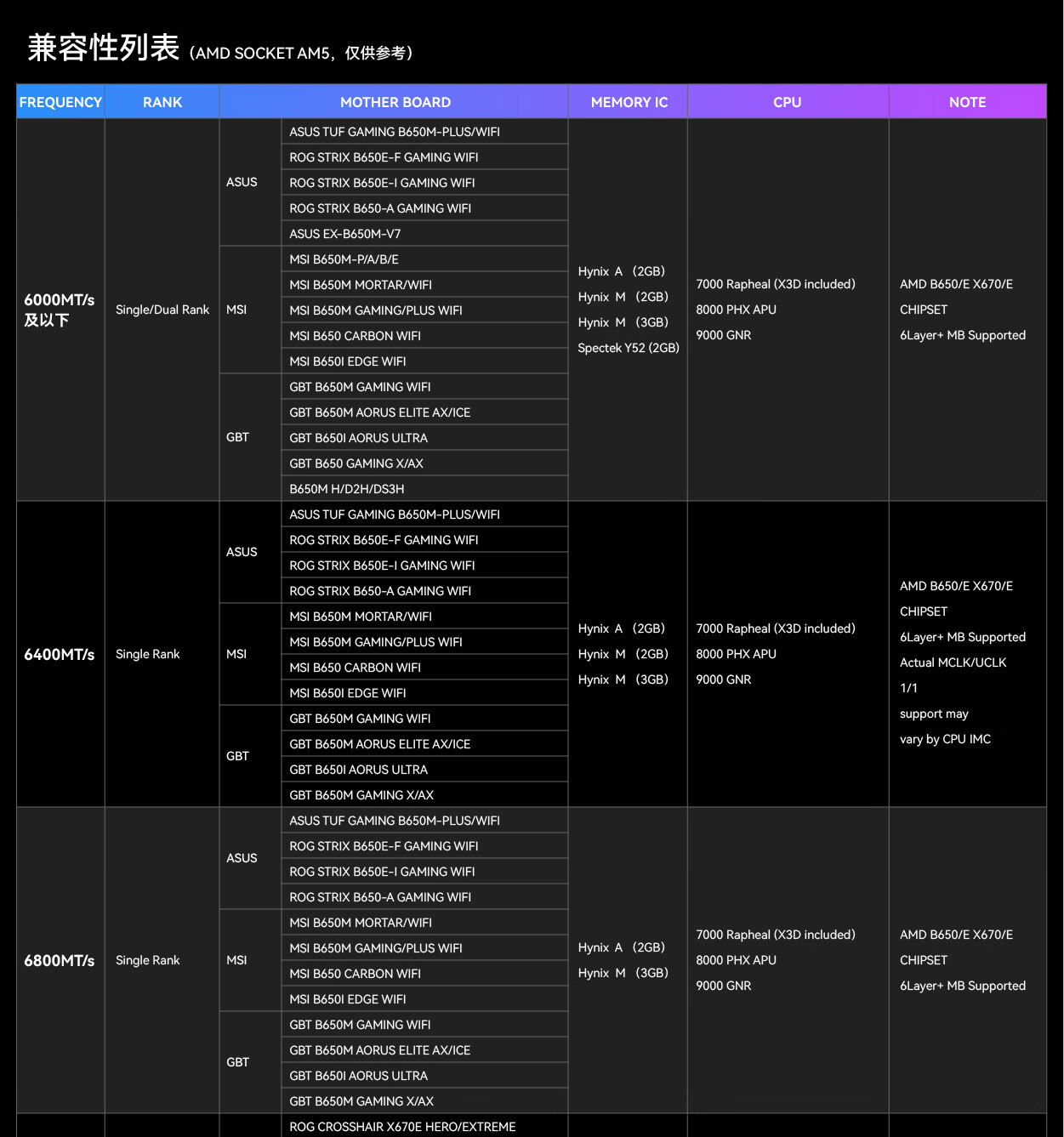The width and height of the screenshot is (1064, 1137).
Task: Click the ASUS brand cell in 6000MT/s section
Action: tap(250, 182)
